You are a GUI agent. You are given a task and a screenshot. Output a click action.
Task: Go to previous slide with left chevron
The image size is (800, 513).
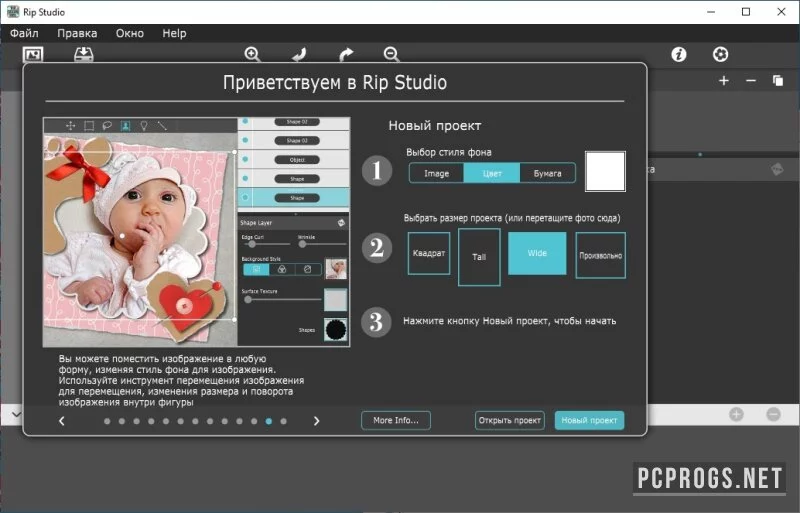[x=62, y=421]
